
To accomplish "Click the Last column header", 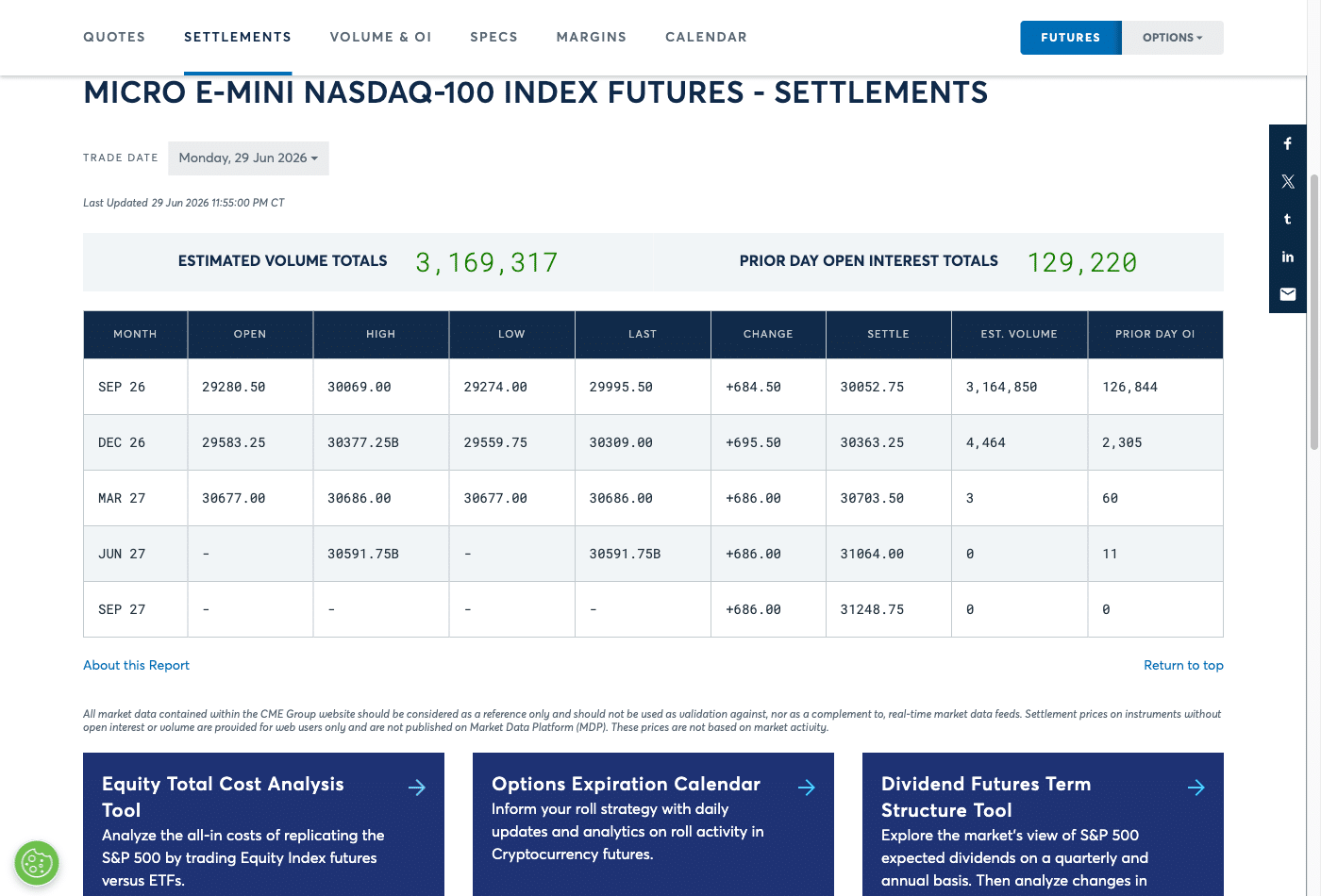I will pyautogui.click(x=643, y=334).
